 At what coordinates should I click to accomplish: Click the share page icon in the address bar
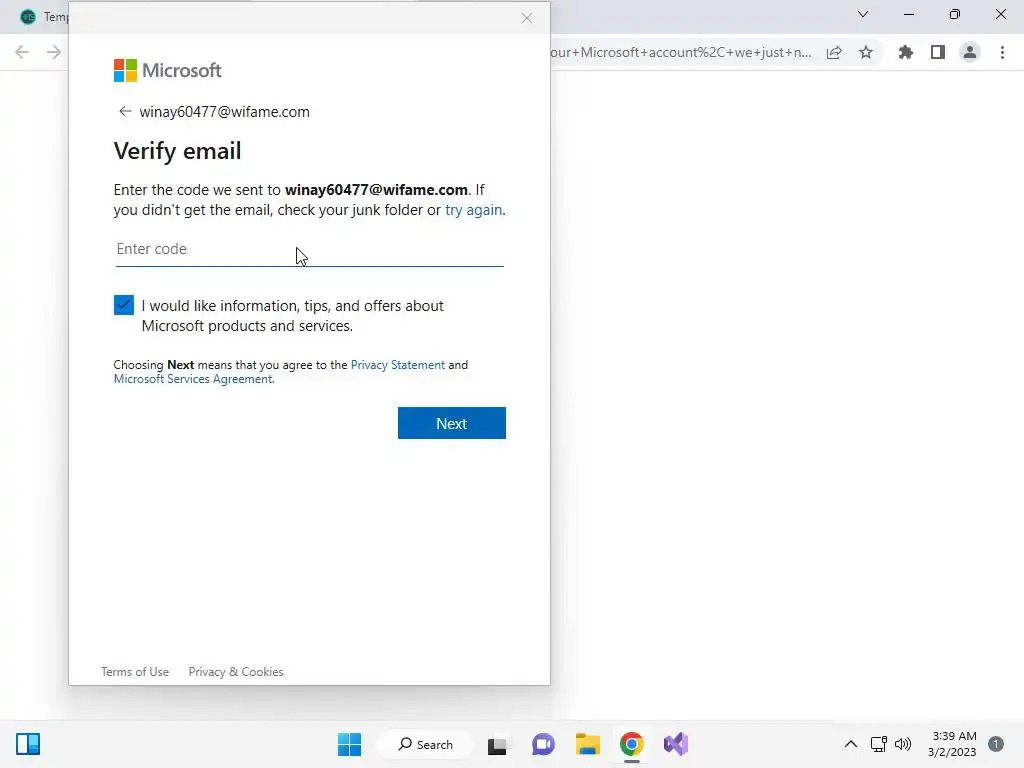[834, 52]
